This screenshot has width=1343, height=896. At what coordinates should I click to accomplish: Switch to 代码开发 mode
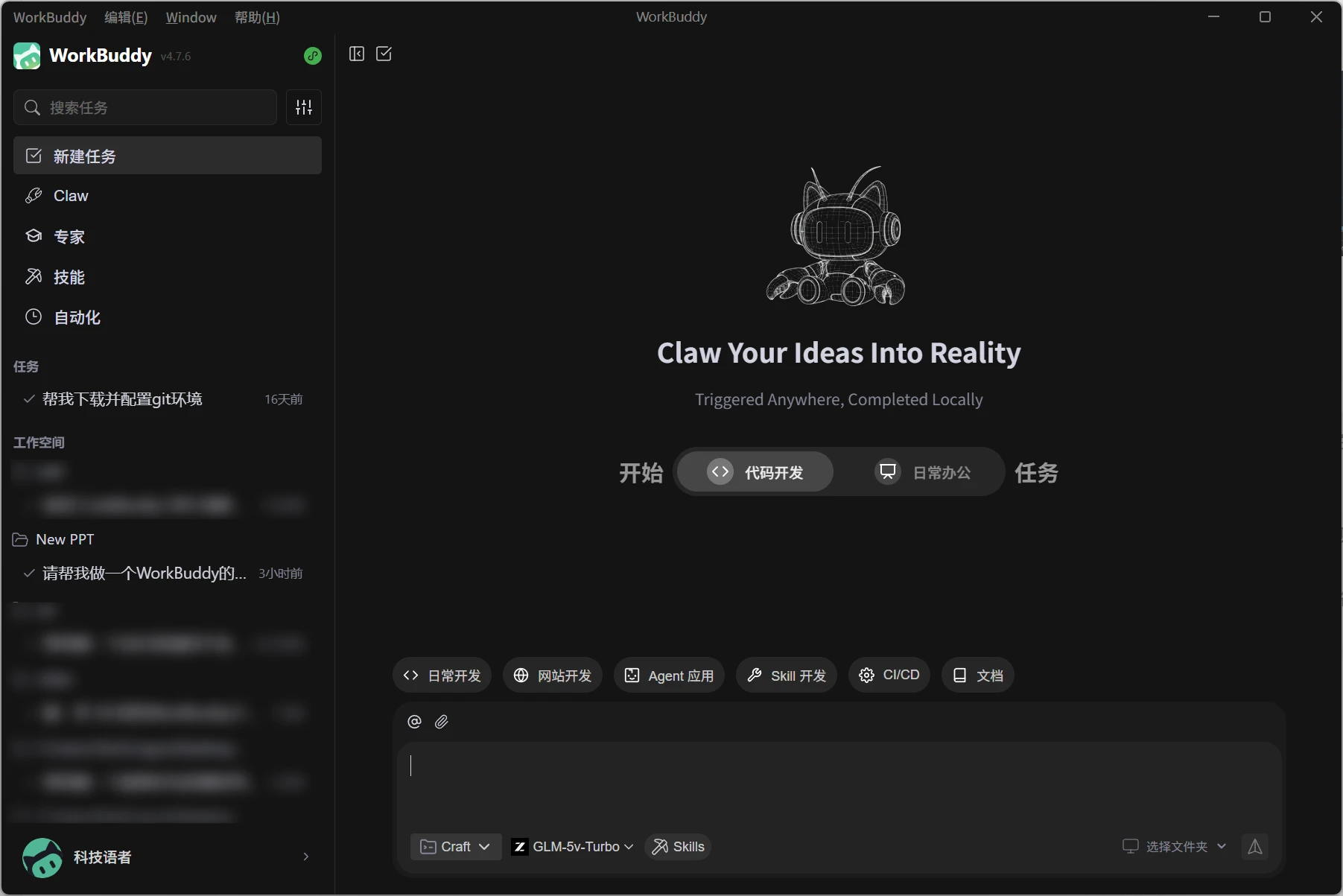[755, 472]
